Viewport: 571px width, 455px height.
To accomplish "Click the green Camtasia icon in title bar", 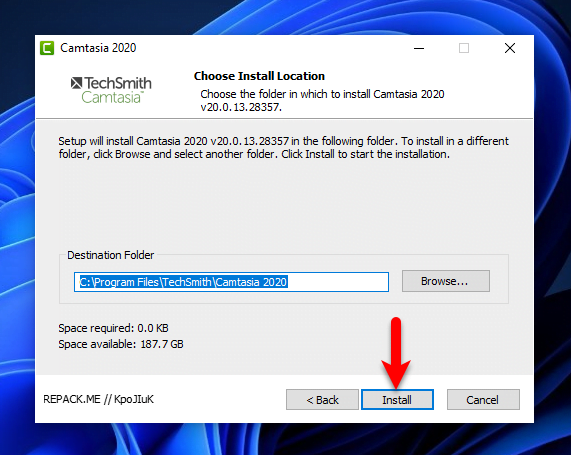I will (47, 48).
